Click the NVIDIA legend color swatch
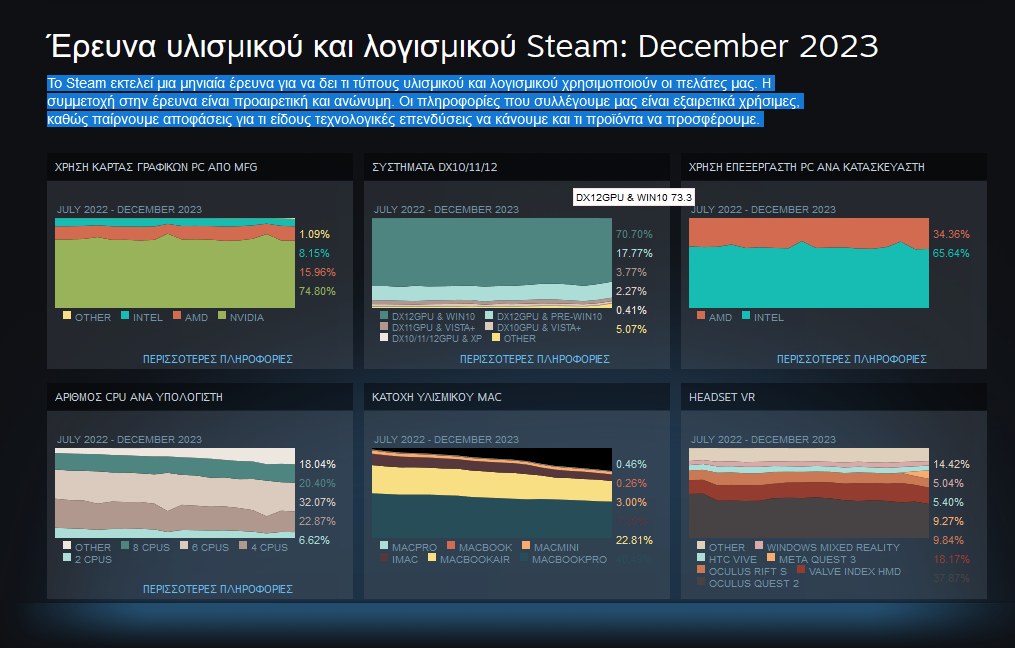1015x648 pixels. coord(222,315)
